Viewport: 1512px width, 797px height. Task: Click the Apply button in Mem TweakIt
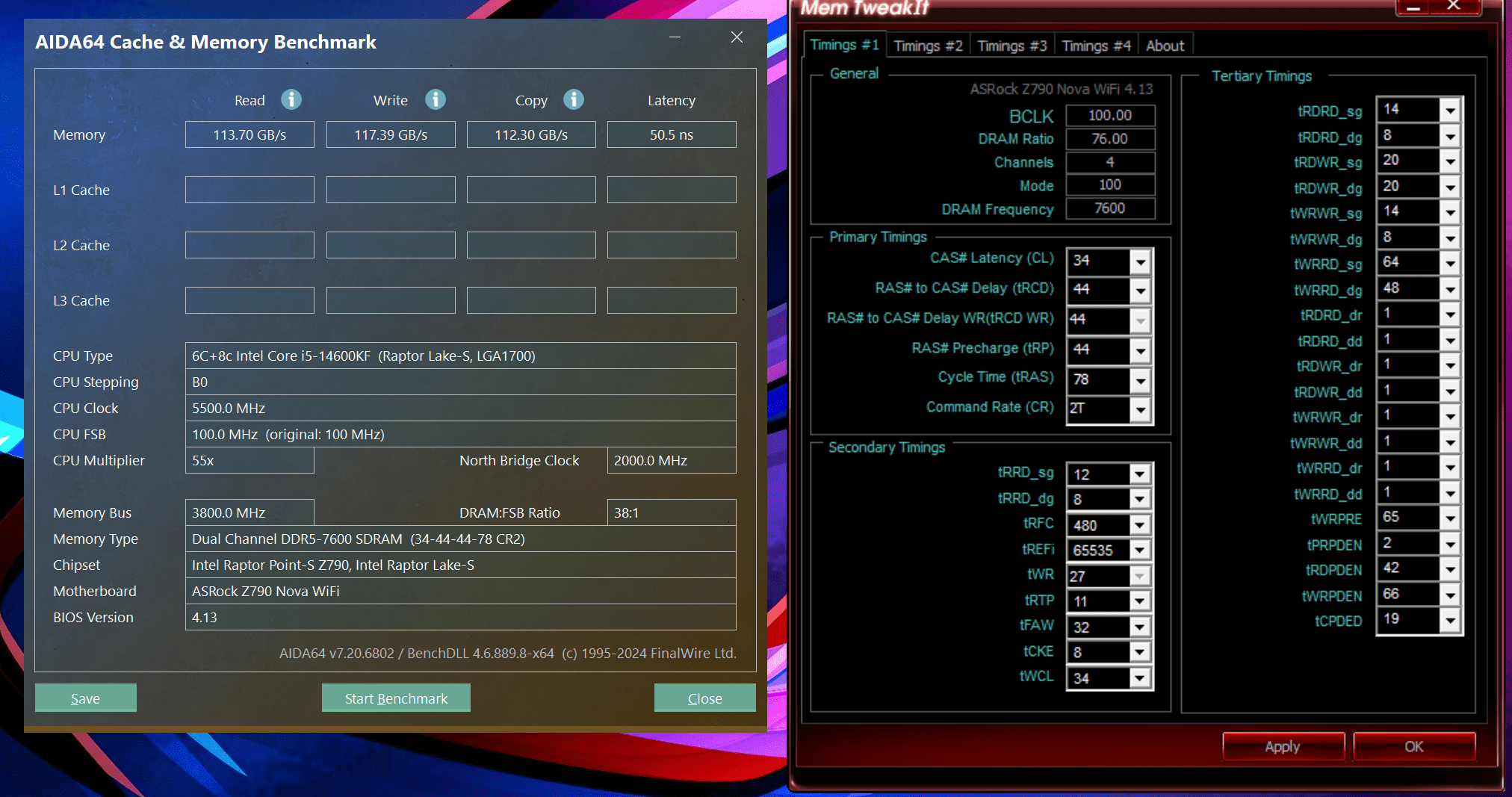[x=1283, y=746]
